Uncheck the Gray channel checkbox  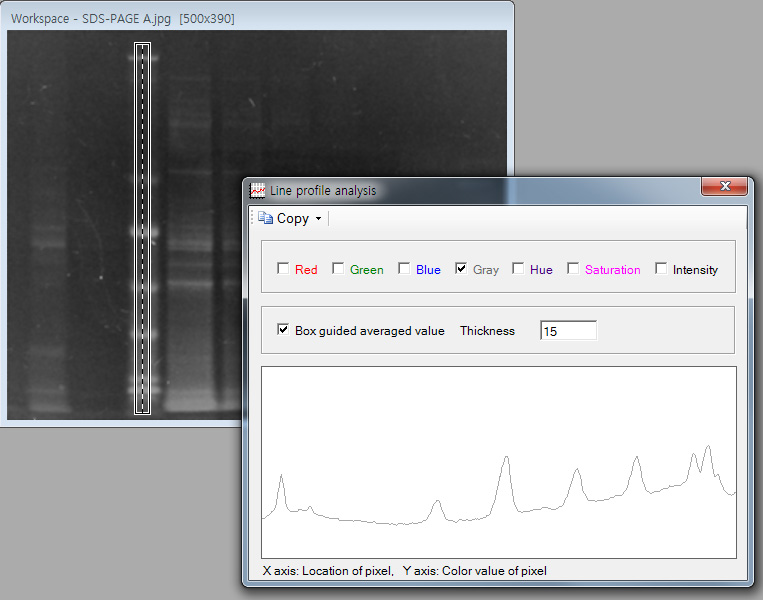pos(461,269)
